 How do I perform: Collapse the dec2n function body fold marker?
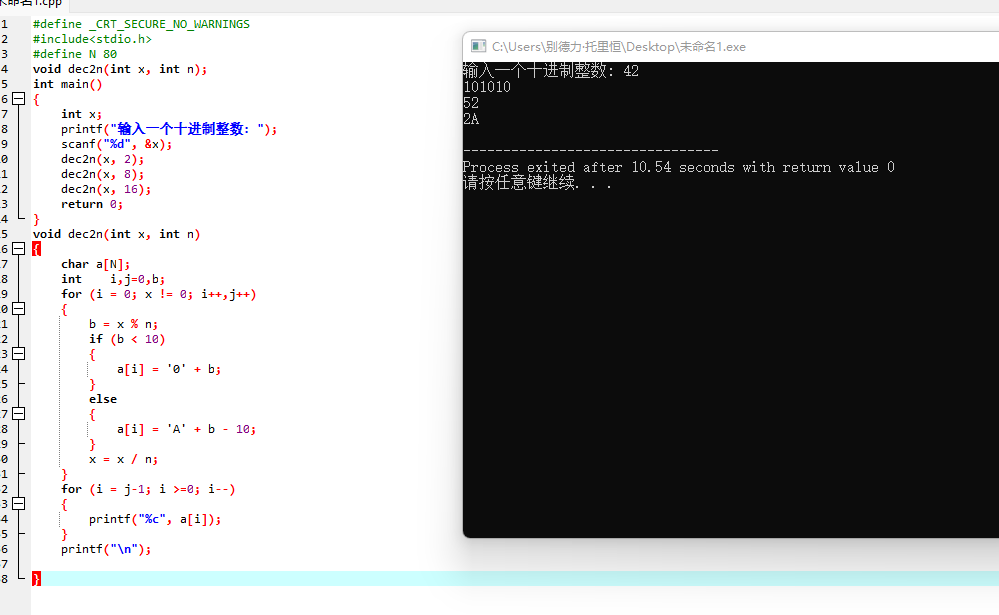19,249
